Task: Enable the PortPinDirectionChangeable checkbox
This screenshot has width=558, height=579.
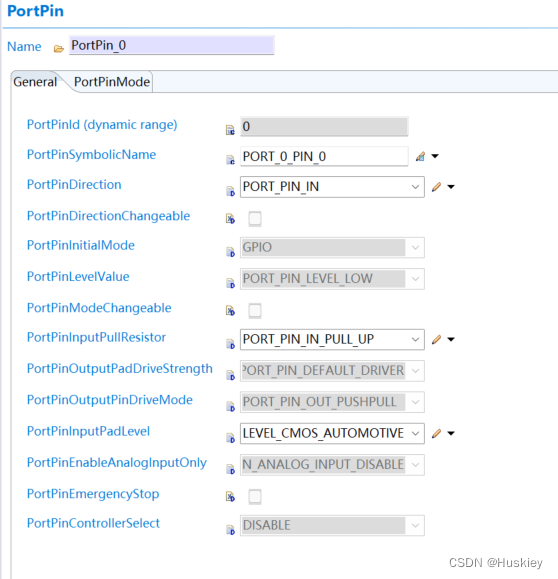Action: (x=255, y=219)
